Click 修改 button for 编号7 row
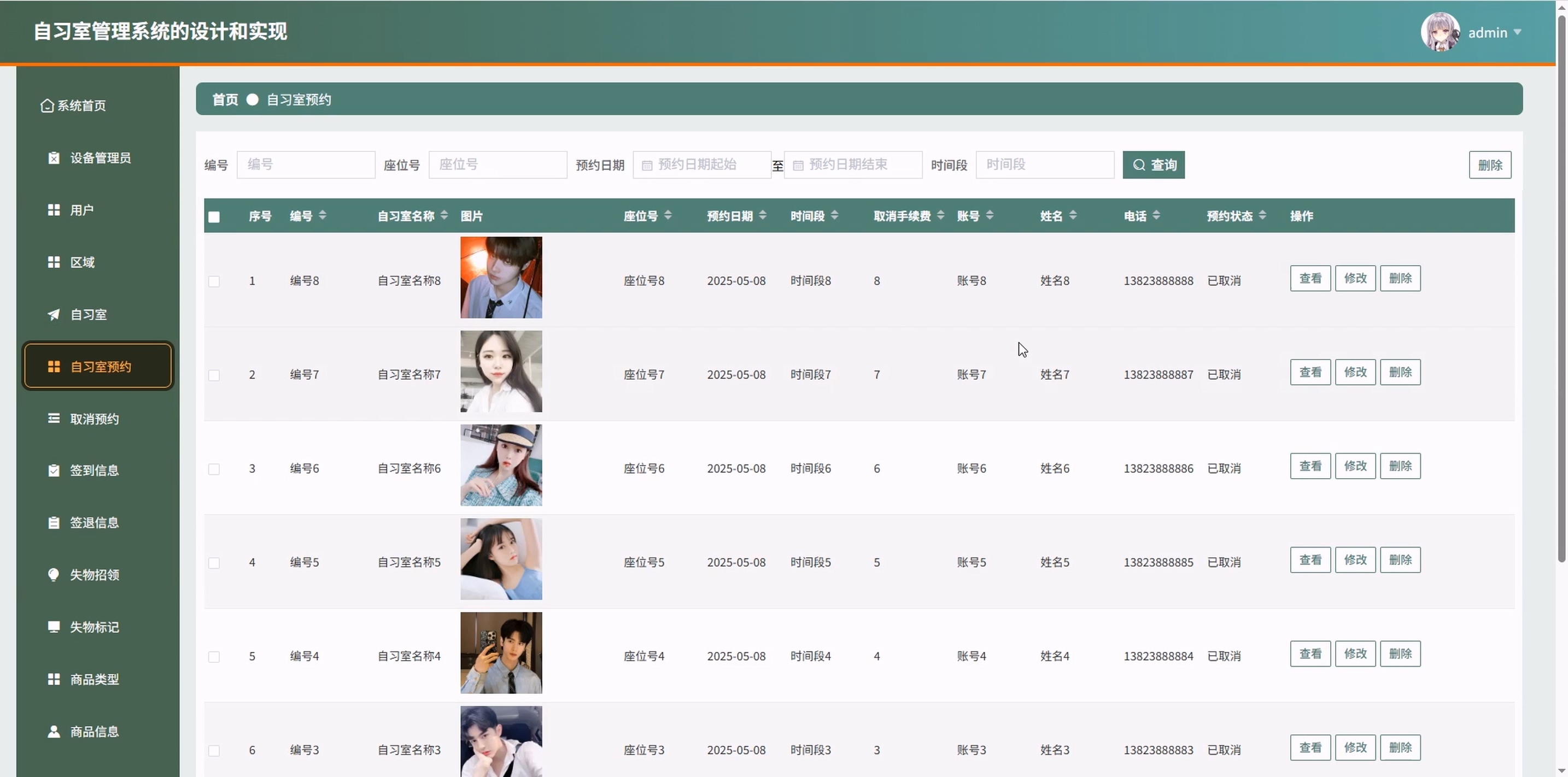 [1355, 372]
